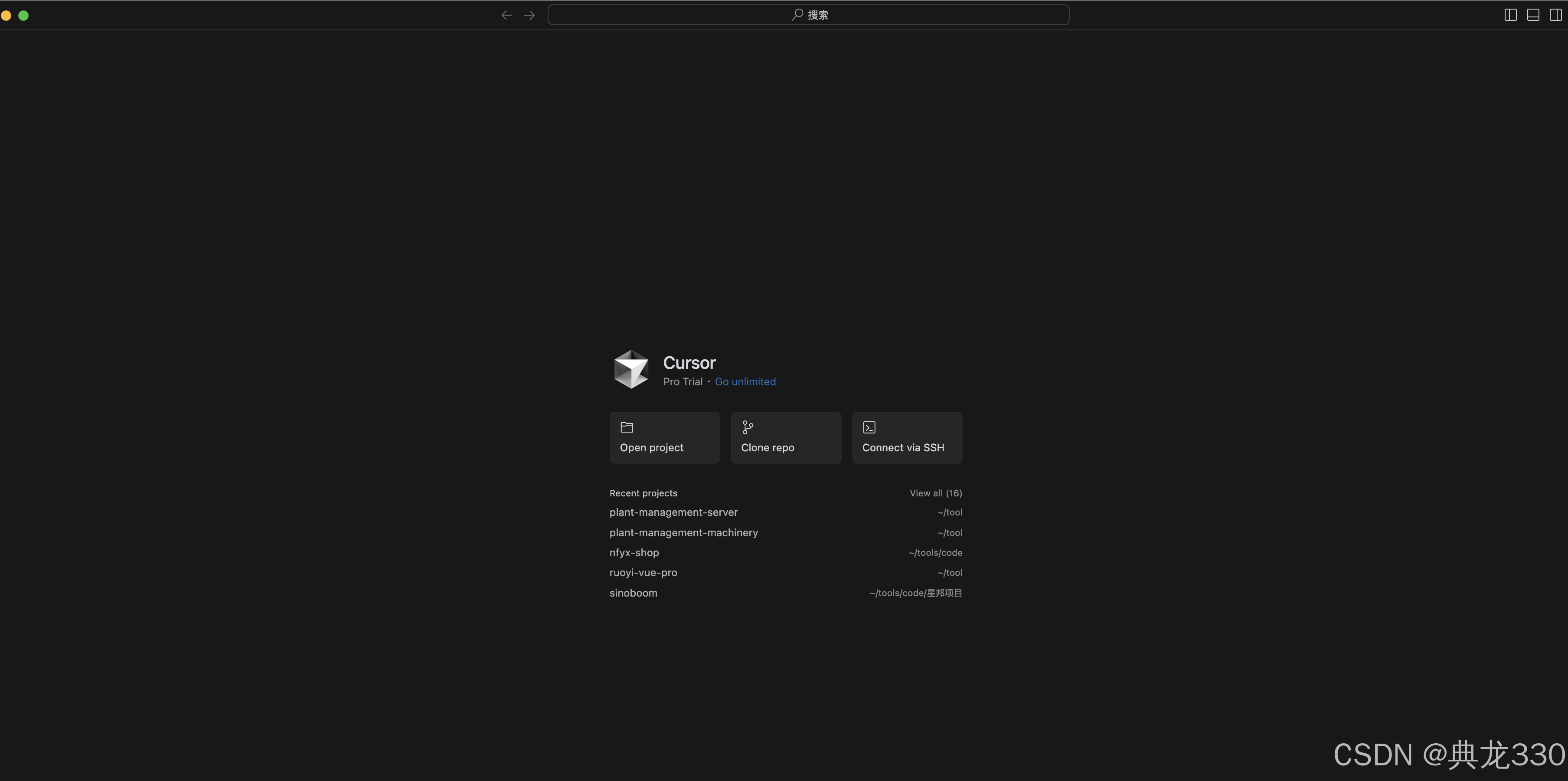
Task: Click the Recent projects heading
Action: point(644,493)
